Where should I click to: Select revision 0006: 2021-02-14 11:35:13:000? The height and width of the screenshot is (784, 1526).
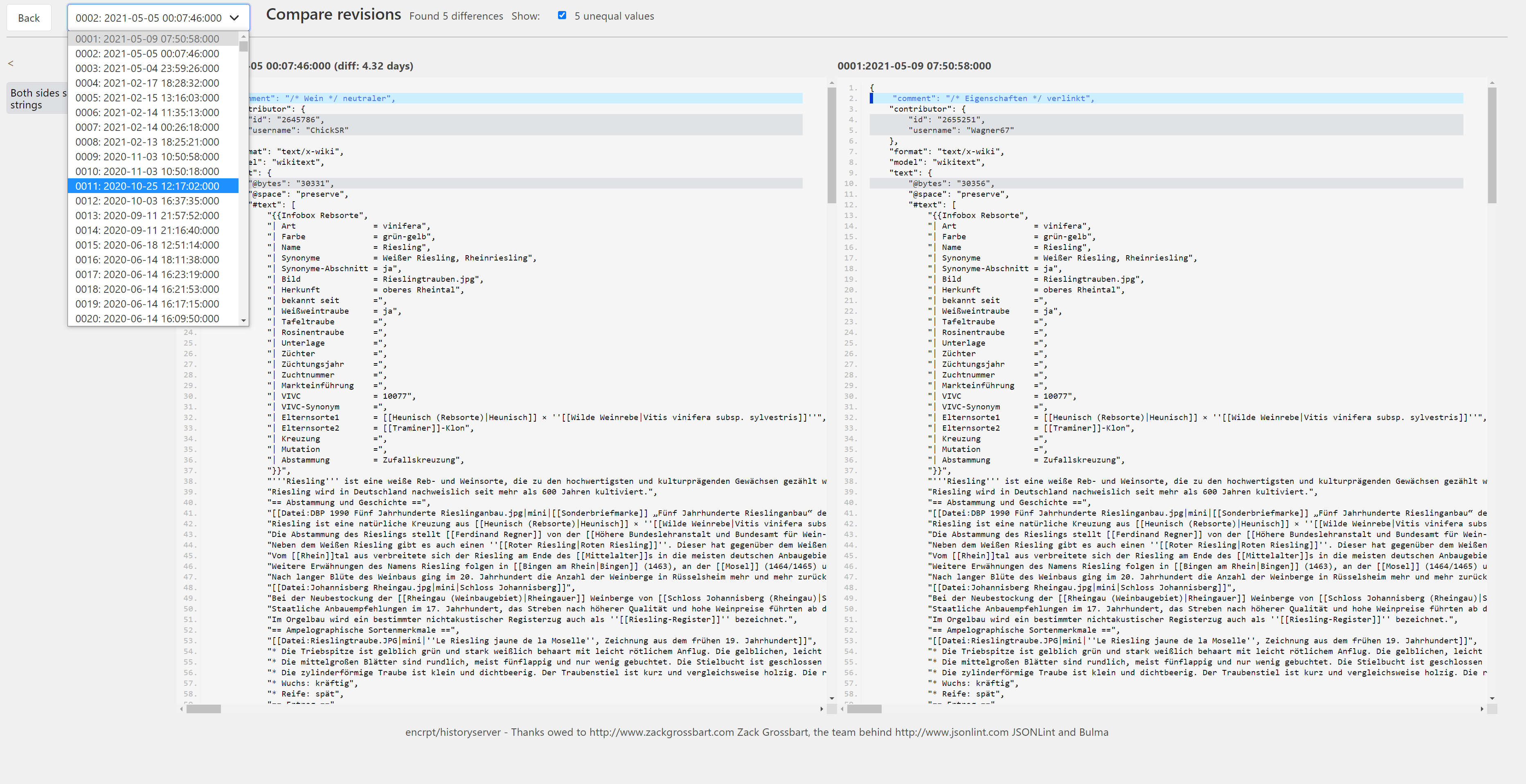[x=153, y=112]
